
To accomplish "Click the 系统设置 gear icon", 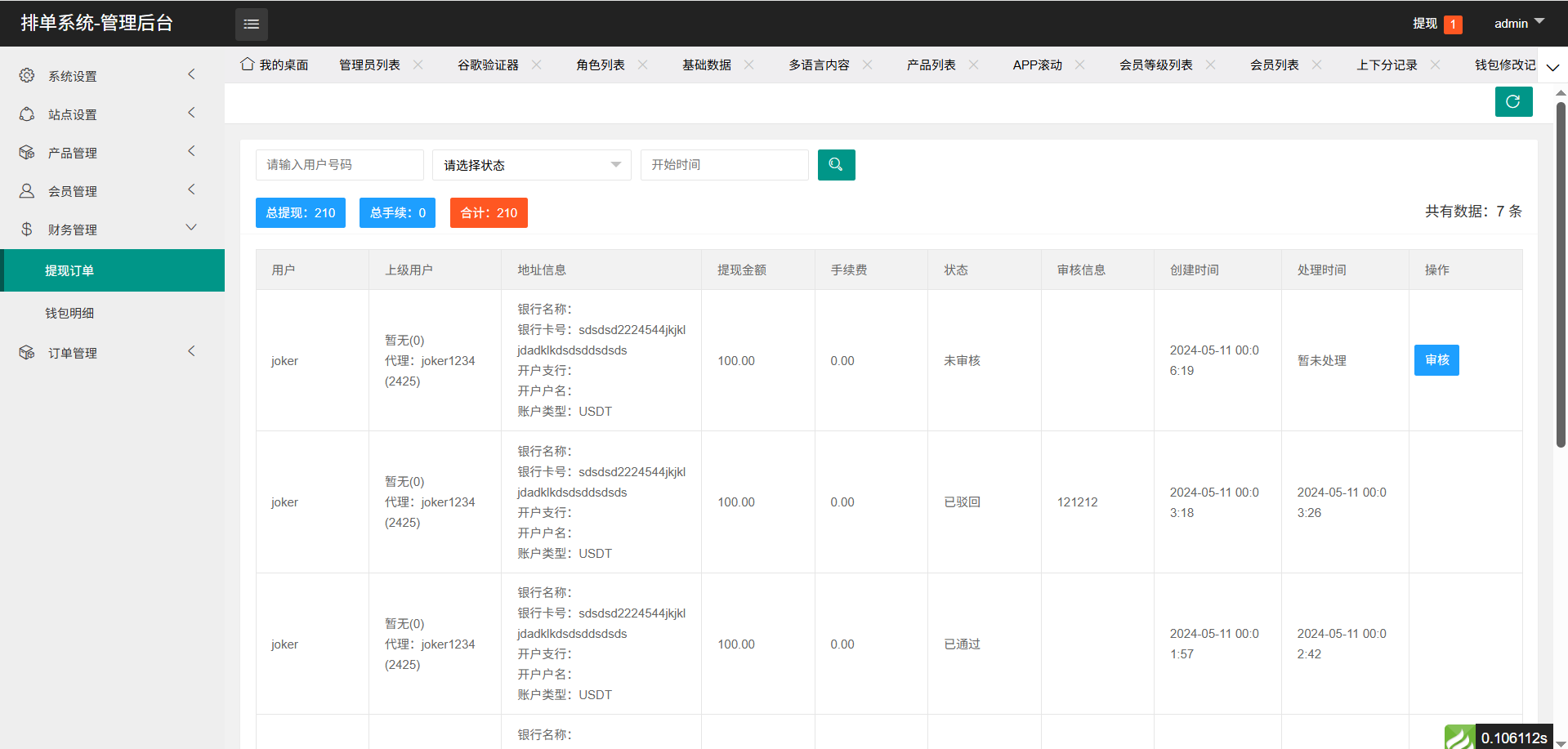I will (27, 76).
